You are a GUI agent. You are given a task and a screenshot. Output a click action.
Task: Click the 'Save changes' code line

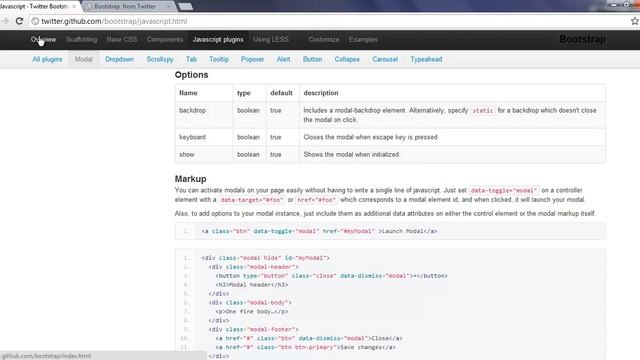tap(306, 347)
